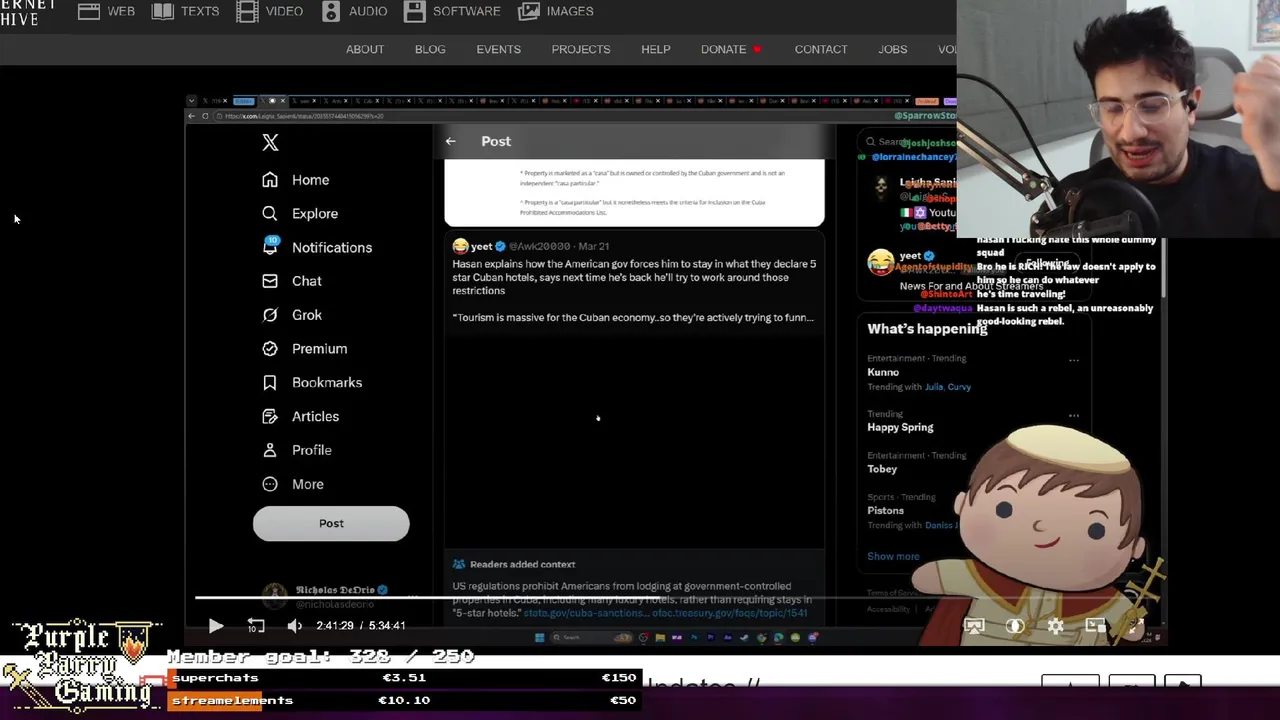Image resolution: width=1280 pixels, height=720 pixels.
Task: Enable picture-in-picture mode
Action: [x=1096, y=626]
